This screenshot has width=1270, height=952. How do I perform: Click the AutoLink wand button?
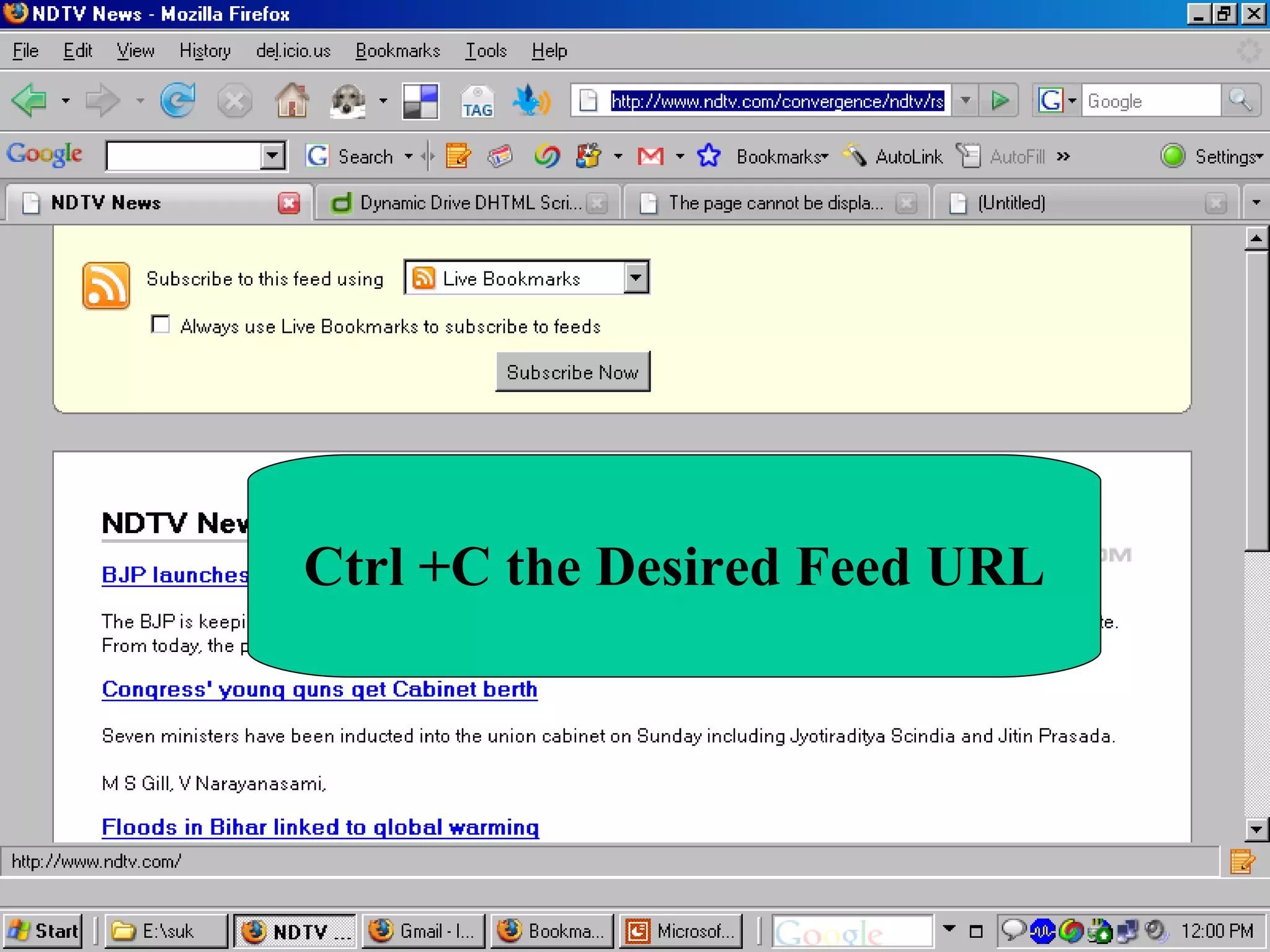(892, 156)
